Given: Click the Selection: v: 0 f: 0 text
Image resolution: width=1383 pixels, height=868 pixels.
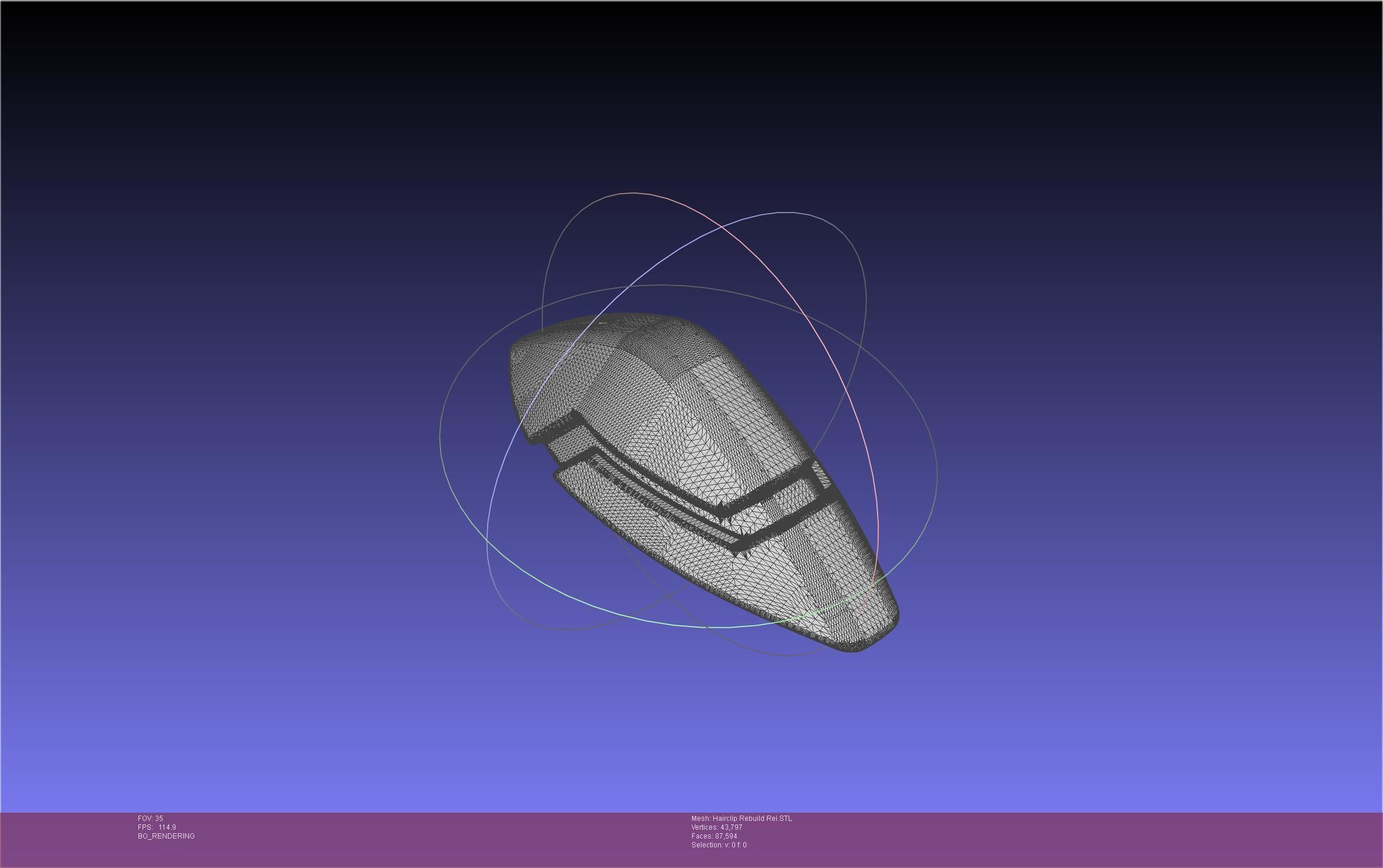Looking at the screenshot, I should [719, 844].
